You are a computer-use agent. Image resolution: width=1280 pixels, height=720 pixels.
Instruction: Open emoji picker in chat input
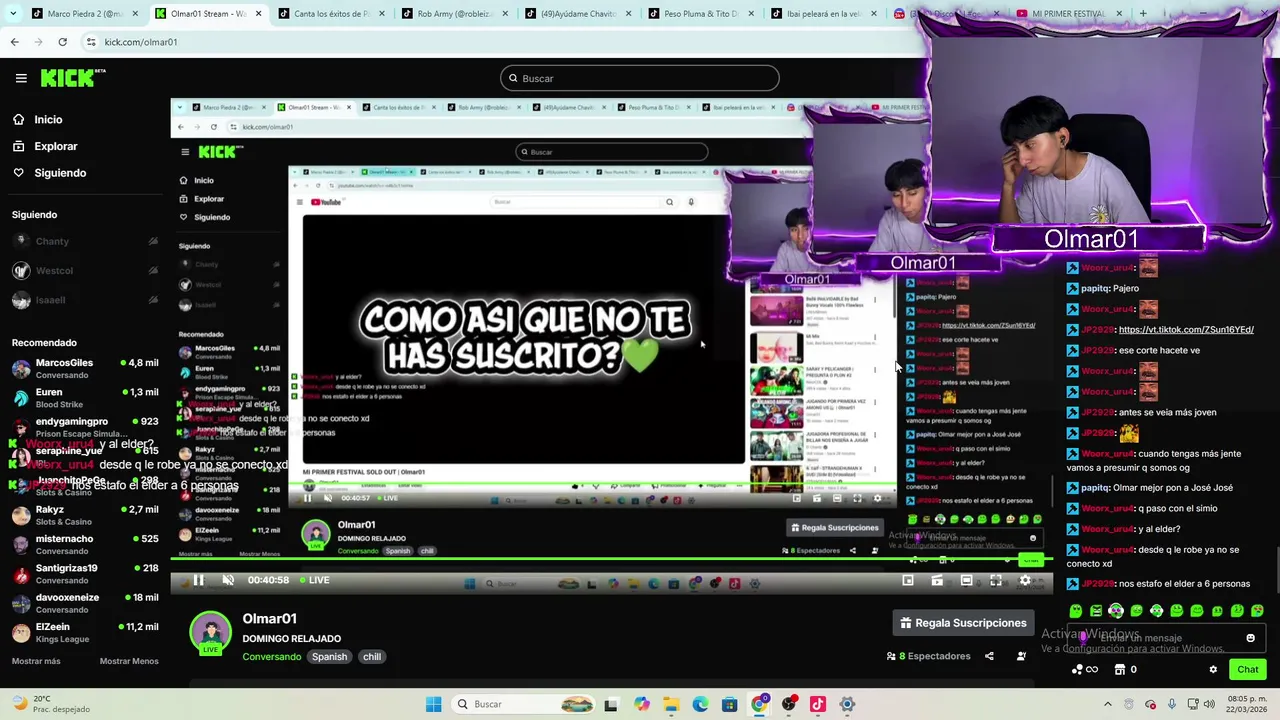1250,638
